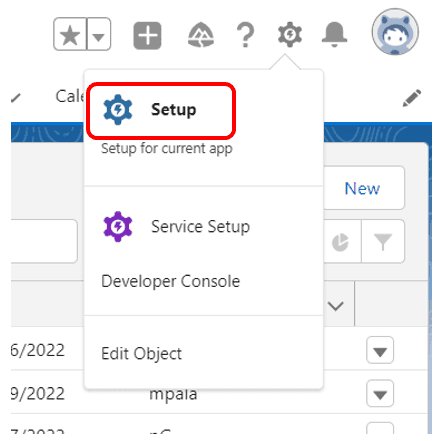Click the Setup gear icon in header

(x=290, y=34)
